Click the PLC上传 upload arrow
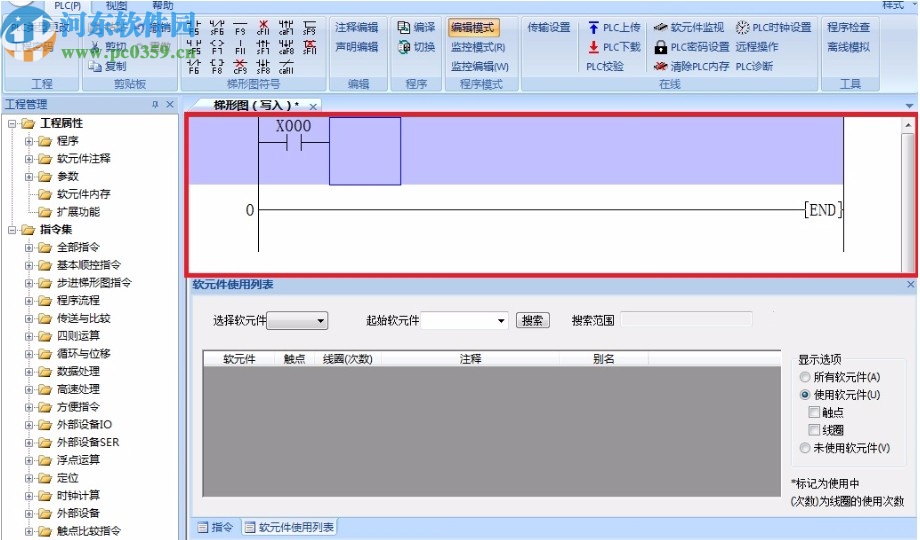This screenshot has height=540, width=920. [x=593, y=28]
